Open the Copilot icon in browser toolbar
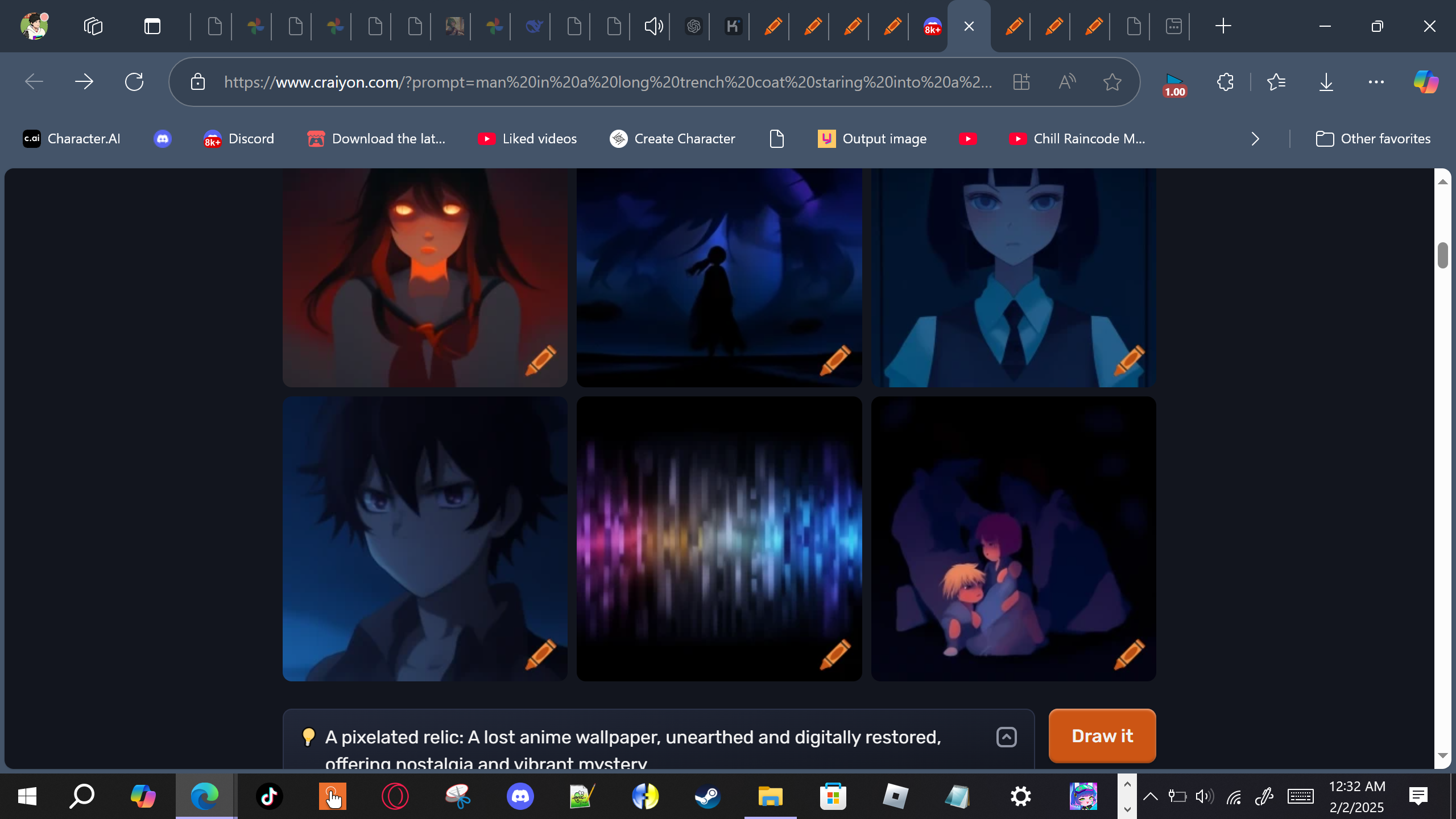1456x819 pixels. pyautogui.click(x=1425, y=82)
